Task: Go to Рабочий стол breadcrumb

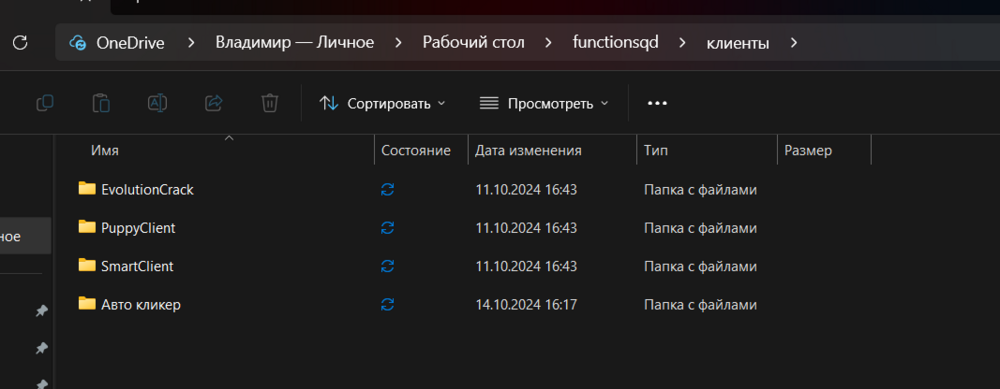Action: (474, 43)
